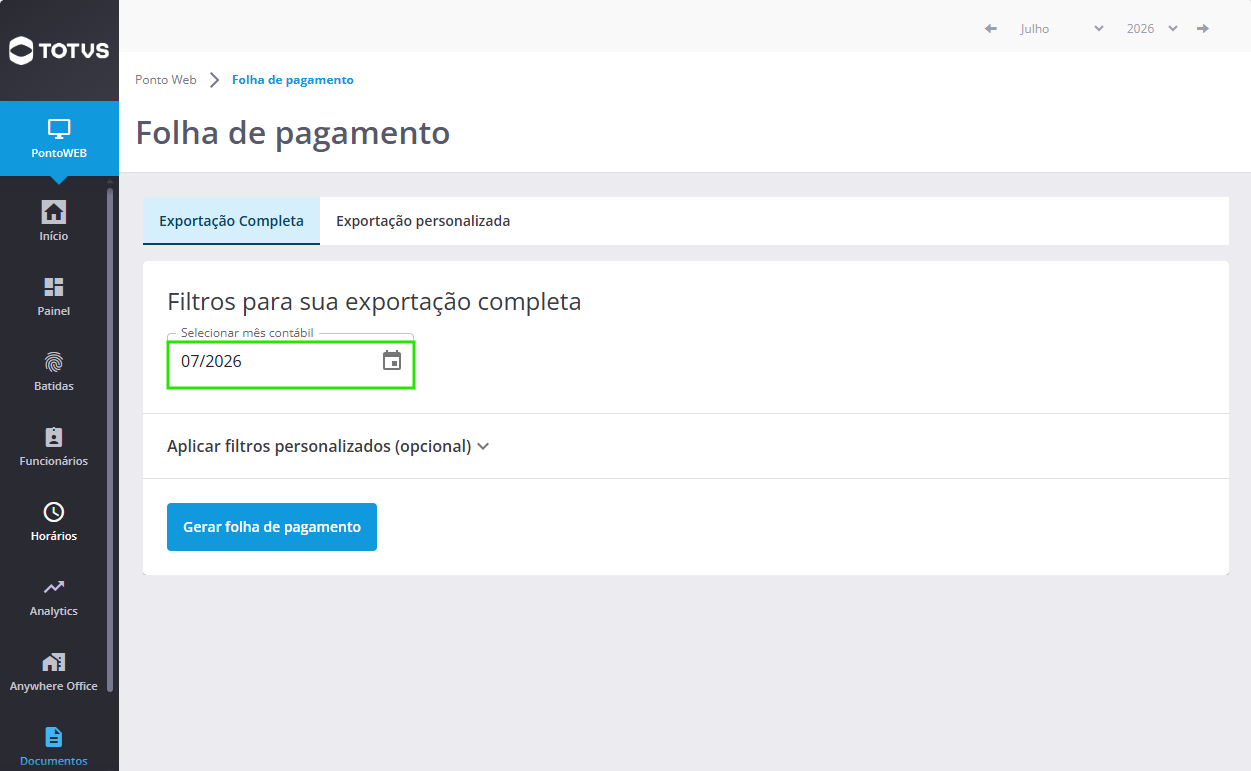Click Ponto Web breadcrumb link
This screenshot has width=1251, height=771.
coord(166,80)
